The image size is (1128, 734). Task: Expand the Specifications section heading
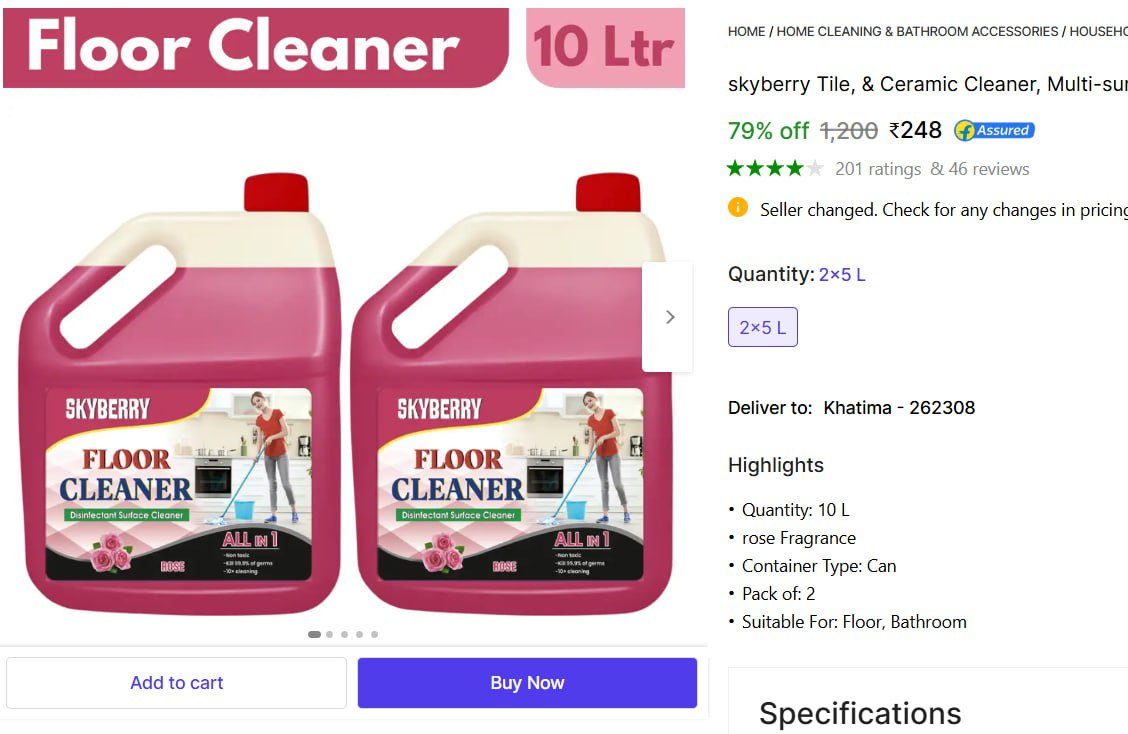point(860,713)
